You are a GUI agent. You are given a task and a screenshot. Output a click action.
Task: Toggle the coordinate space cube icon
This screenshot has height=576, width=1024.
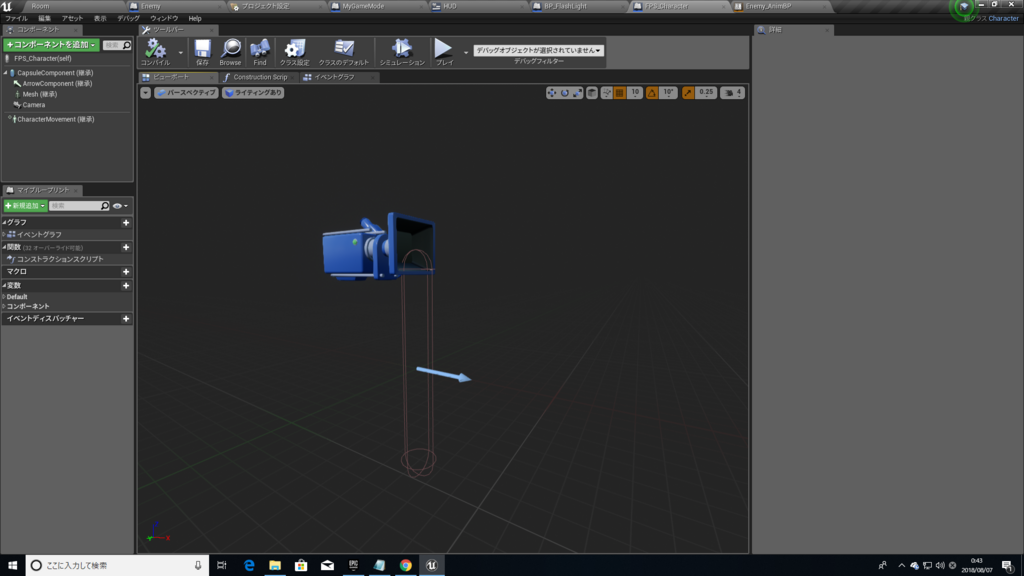click(x=592, y=93)
